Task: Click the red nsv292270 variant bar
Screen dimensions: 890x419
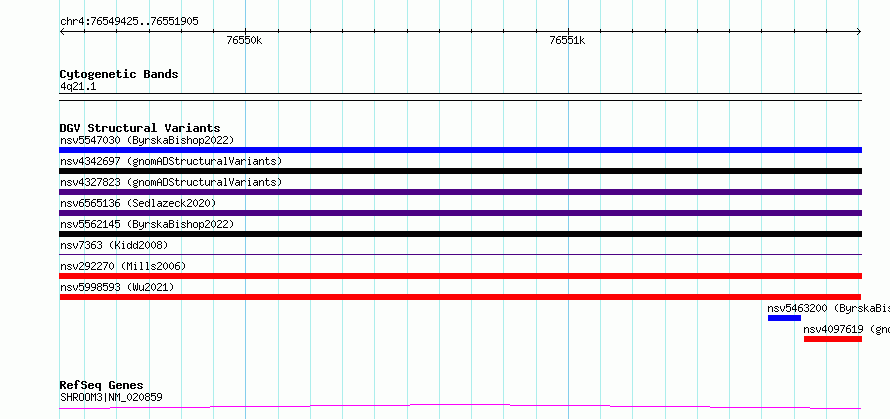Action: point(460,276)
